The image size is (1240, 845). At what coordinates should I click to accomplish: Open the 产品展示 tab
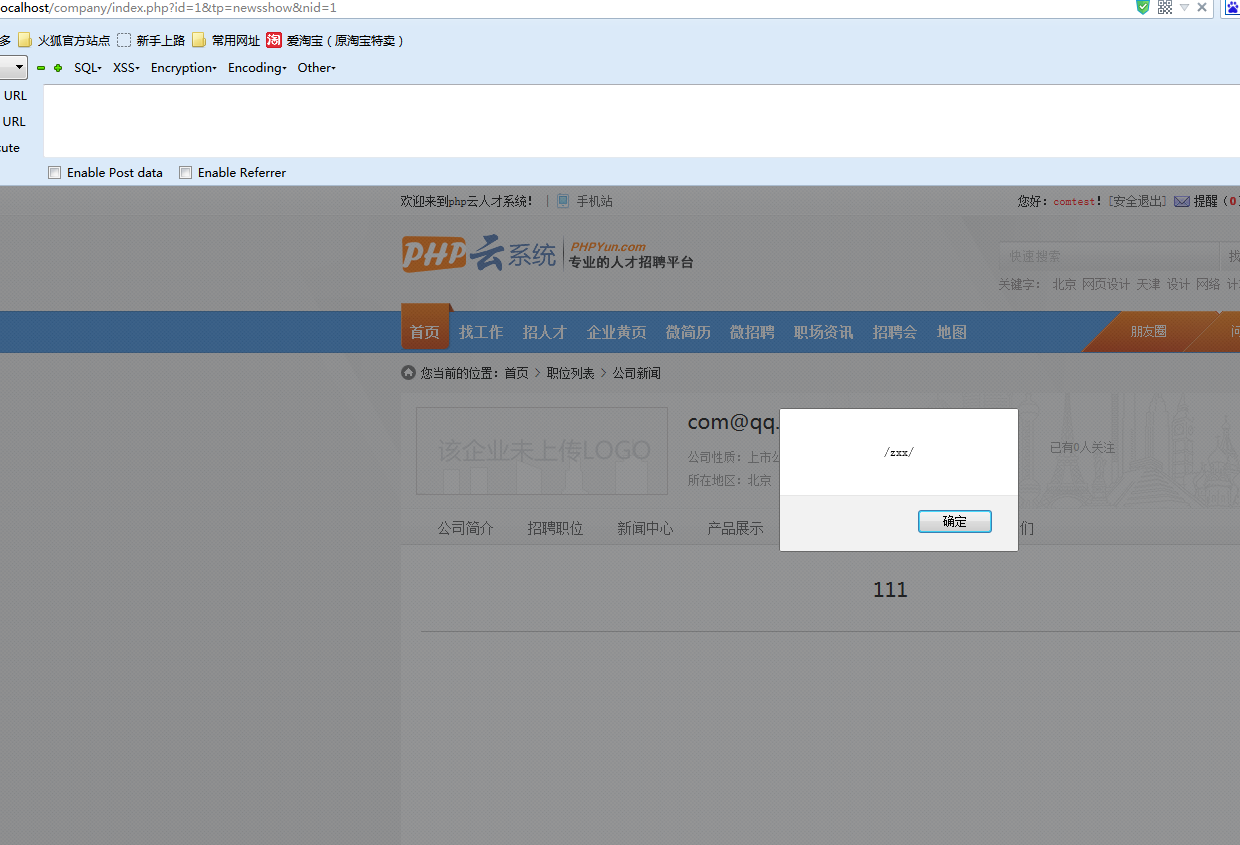click(735, 528)
